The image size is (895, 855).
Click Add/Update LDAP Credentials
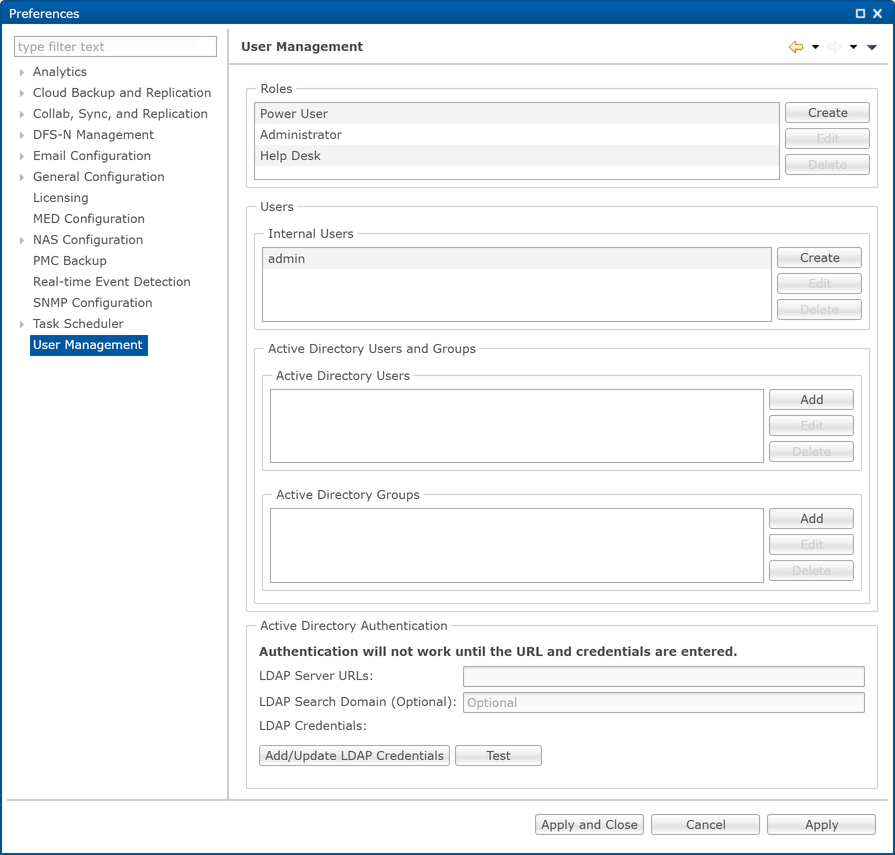tap(354, 755)
